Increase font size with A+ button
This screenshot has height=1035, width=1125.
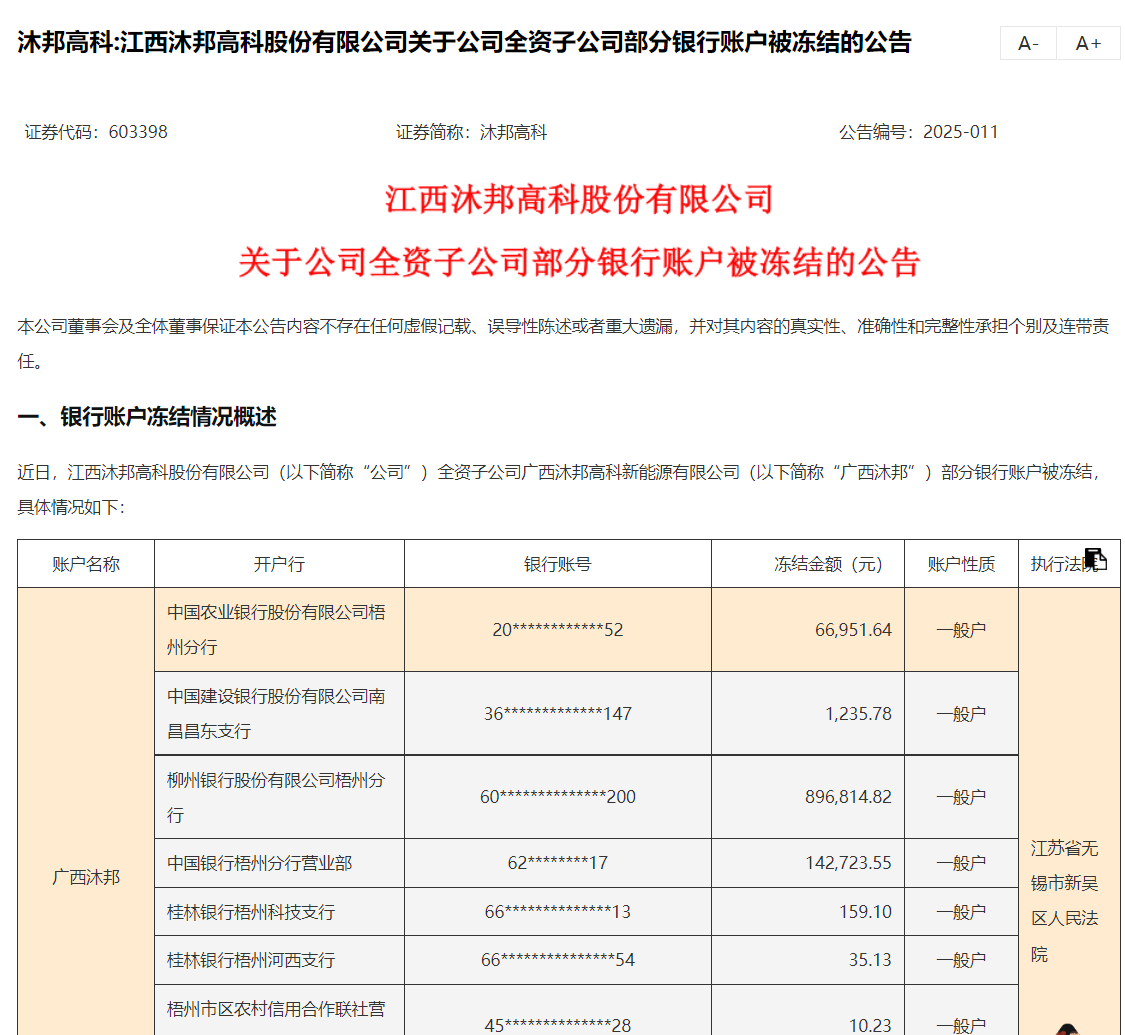(x=1088, y=43)
